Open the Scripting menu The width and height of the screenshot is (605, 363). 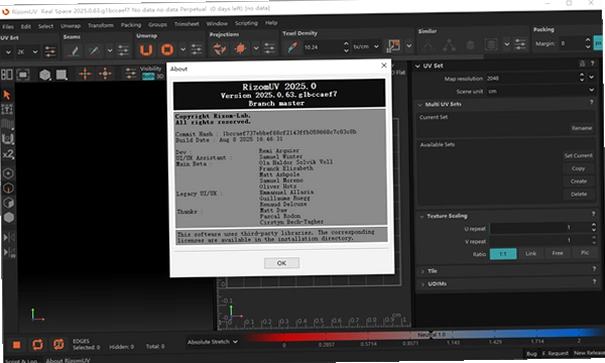tap(246, 23)
